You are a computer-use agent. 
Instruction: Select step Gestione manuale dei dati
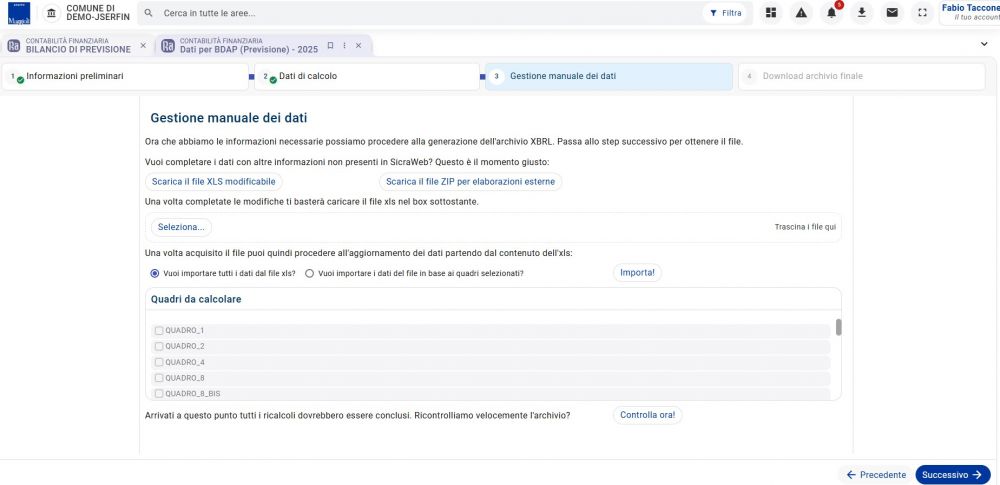pyautogui.click(x=609, y=77)
